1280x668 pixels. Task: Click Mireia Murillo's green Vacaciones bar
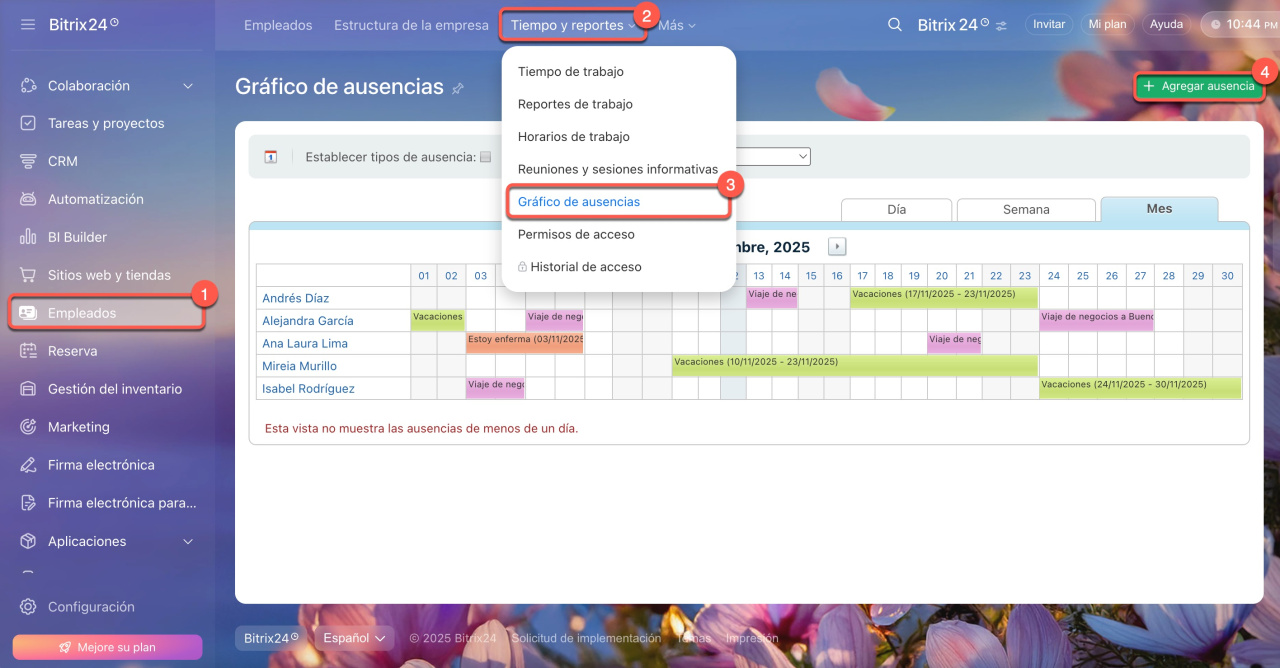pos(854,366)
